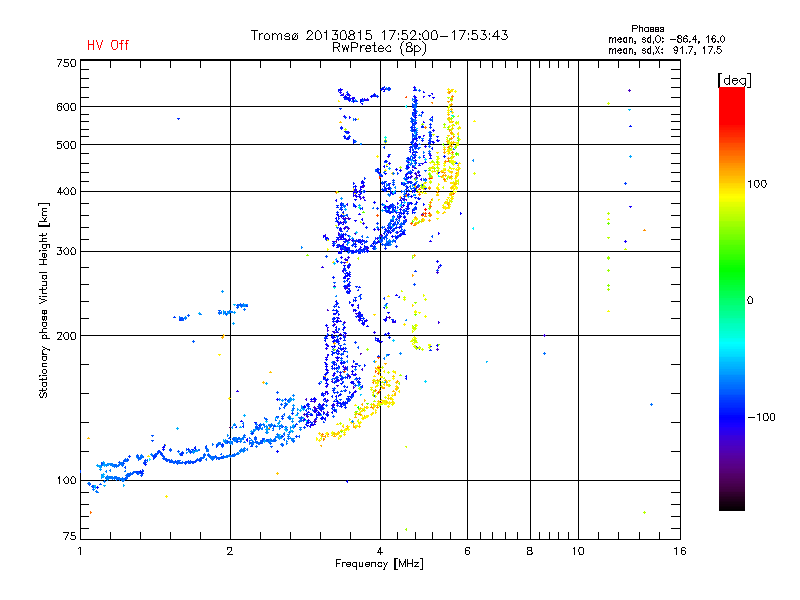Click the '500' height axis tick label
Image resolution: width=800 pixels, height=600 pixels.
point(66,145)
